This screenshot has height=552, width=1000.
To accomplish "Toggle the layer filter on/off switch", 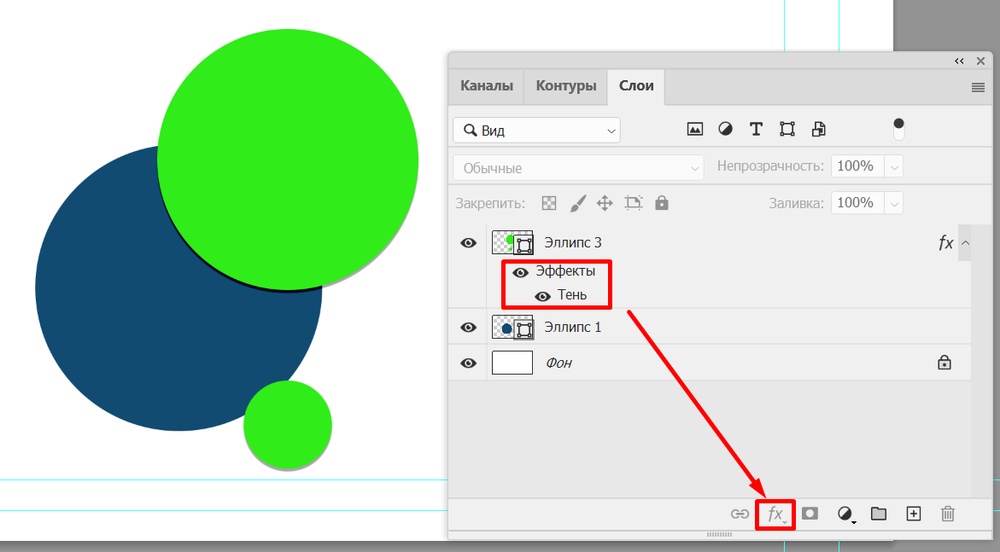I will point(898,129).
